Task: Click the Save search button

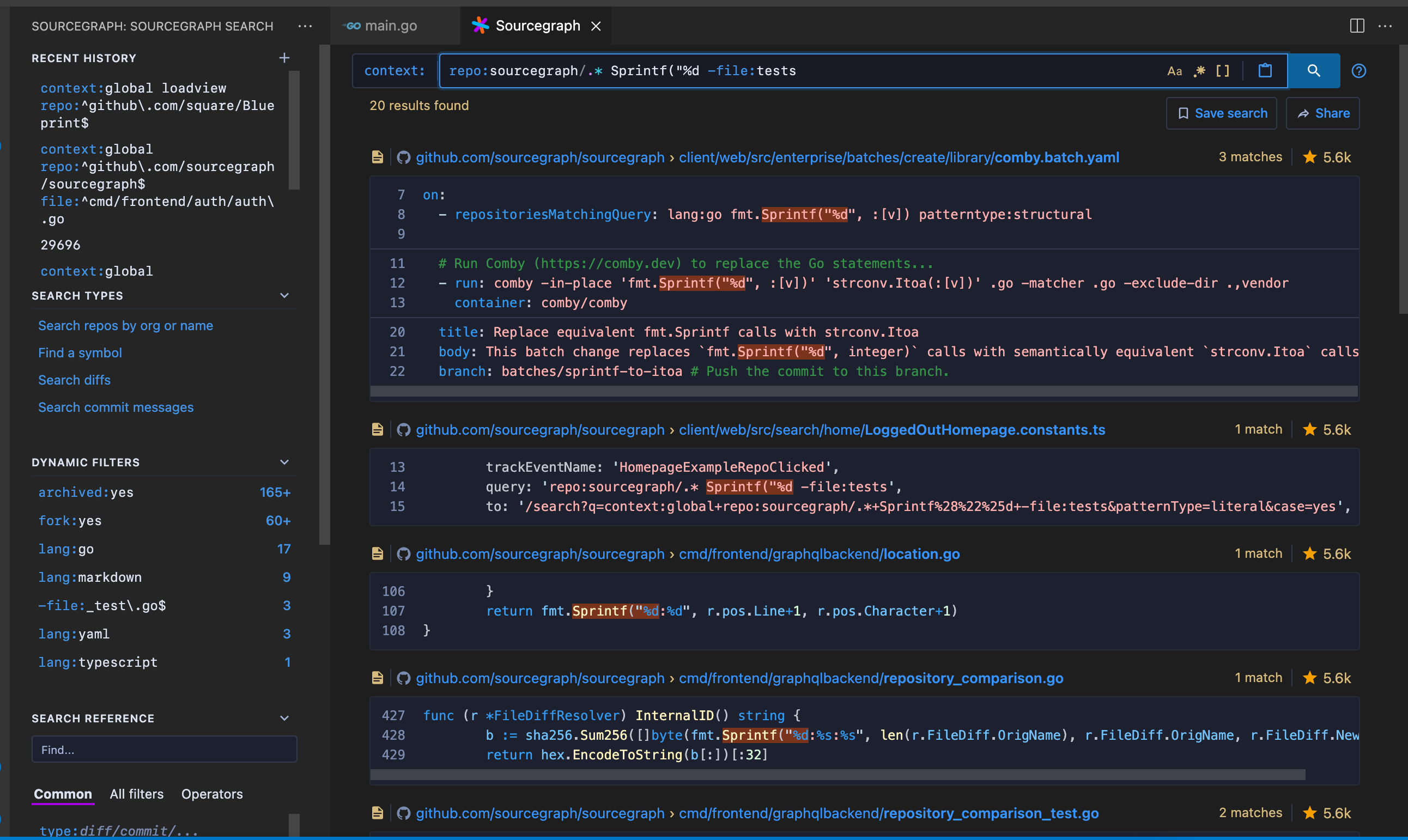Action: pyautogui.click(x=1221, y=113)
